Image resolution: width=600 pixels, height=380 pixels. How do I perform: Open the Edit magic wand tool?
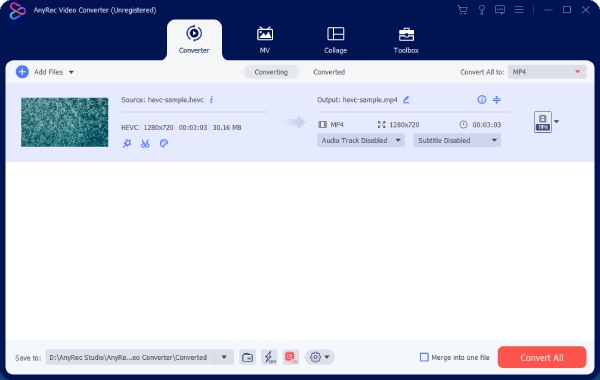coord(127,144)
